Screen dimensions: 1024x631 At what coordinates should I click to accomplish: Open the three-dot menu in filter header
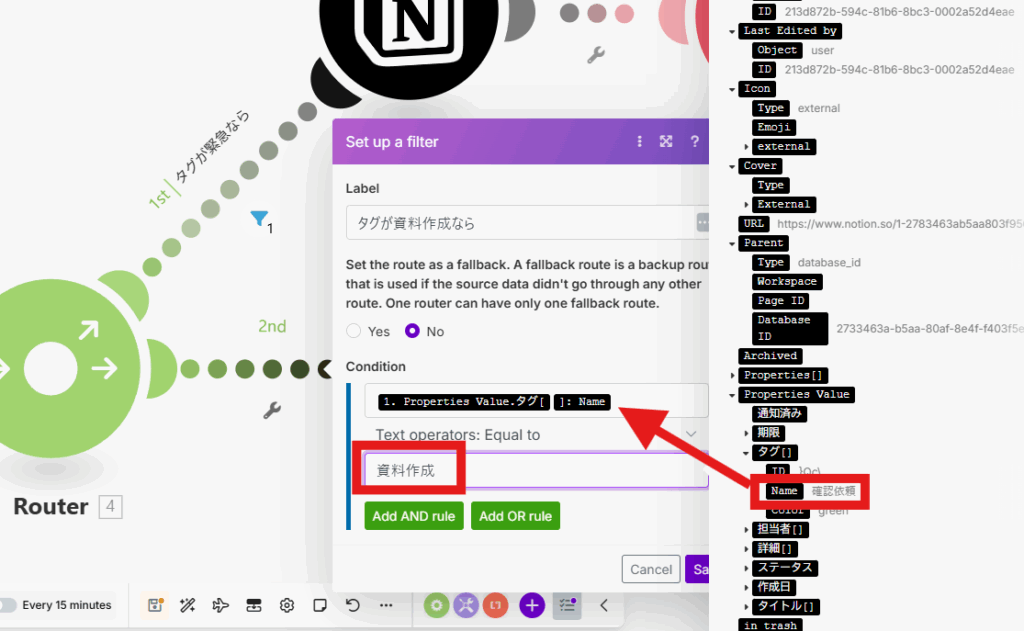(640, 142)
